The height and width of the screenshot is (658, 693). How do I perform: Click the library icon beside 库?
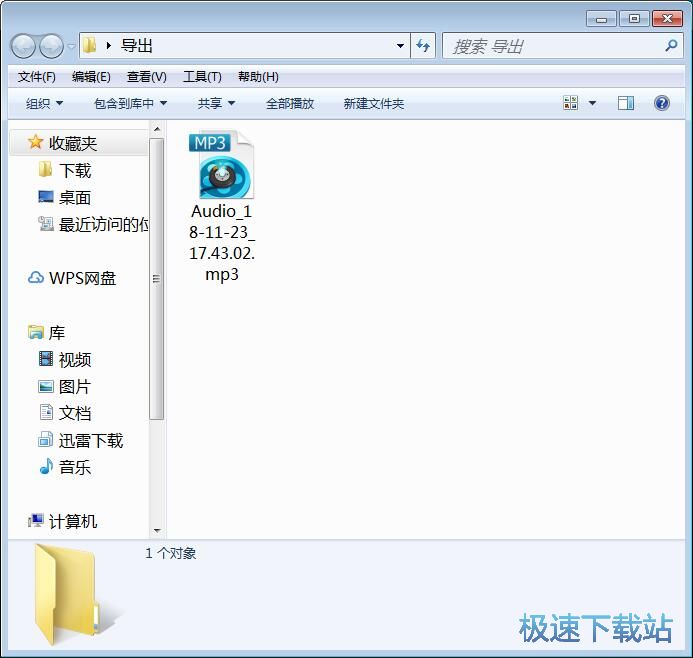point(35,332)
